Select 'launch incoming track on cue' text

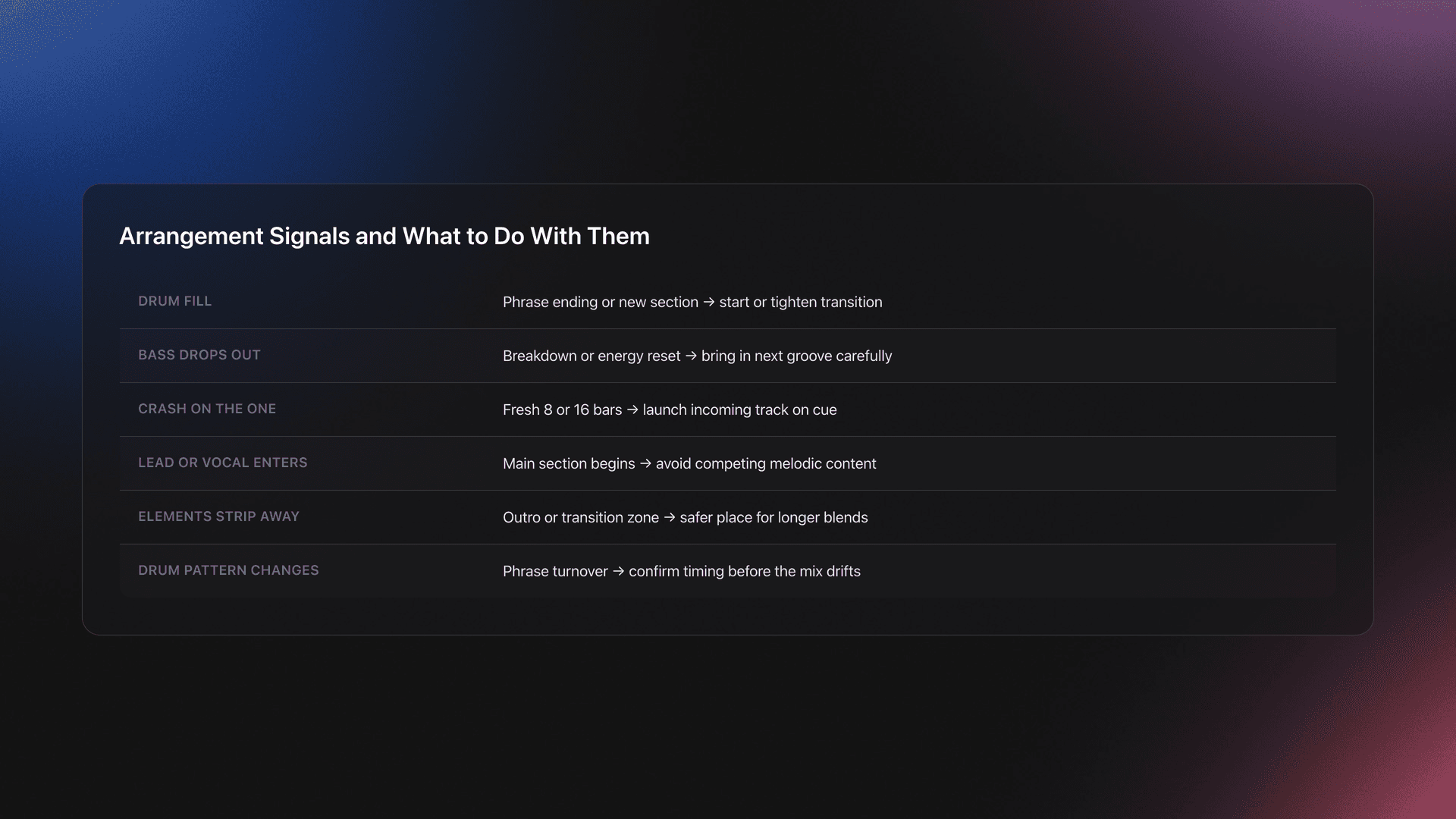739,409
